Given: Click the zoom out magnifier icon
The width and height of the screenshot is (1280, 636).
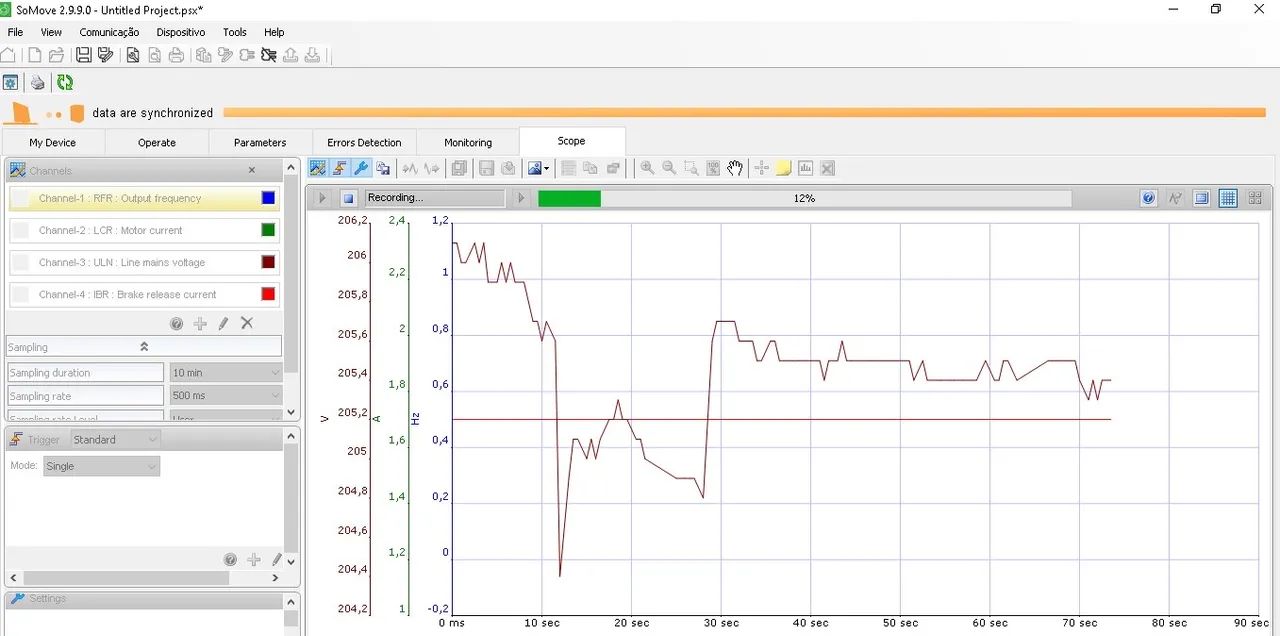Looking at the screenshot, I should click(669, 168).
